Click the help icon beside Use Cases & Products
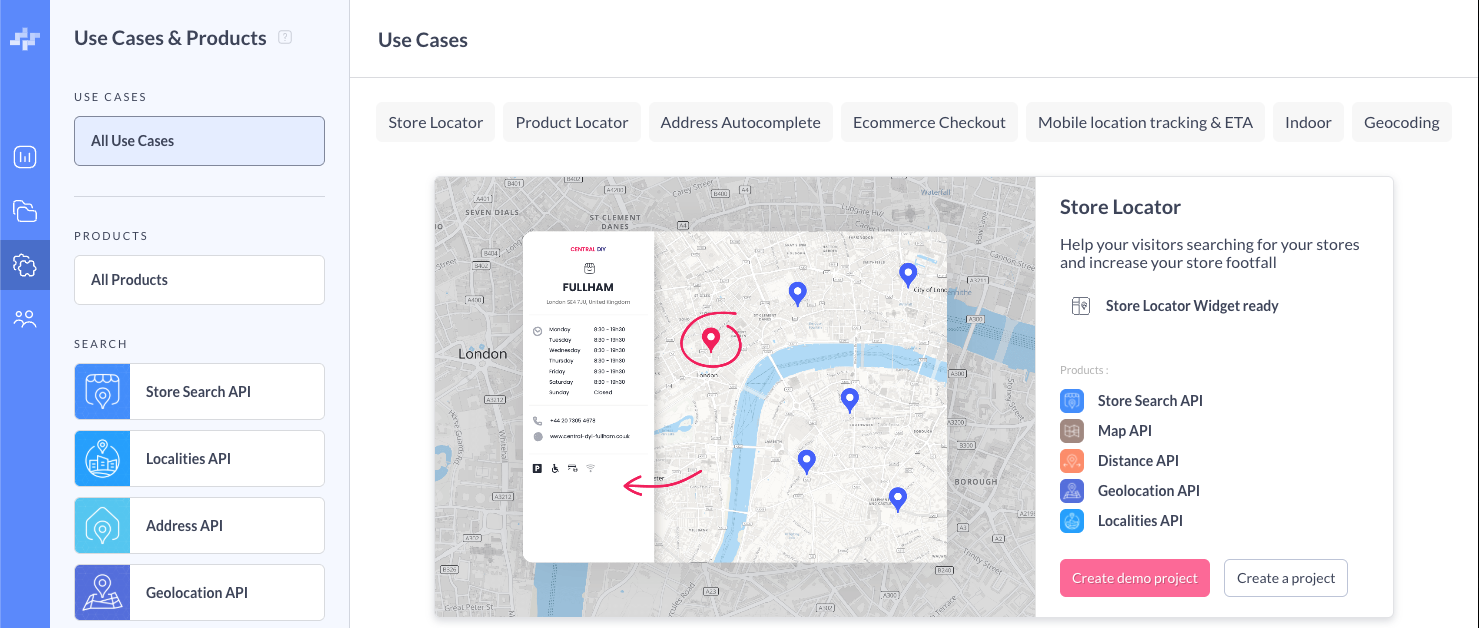The image size is (1479, 628). pos(285,38)
